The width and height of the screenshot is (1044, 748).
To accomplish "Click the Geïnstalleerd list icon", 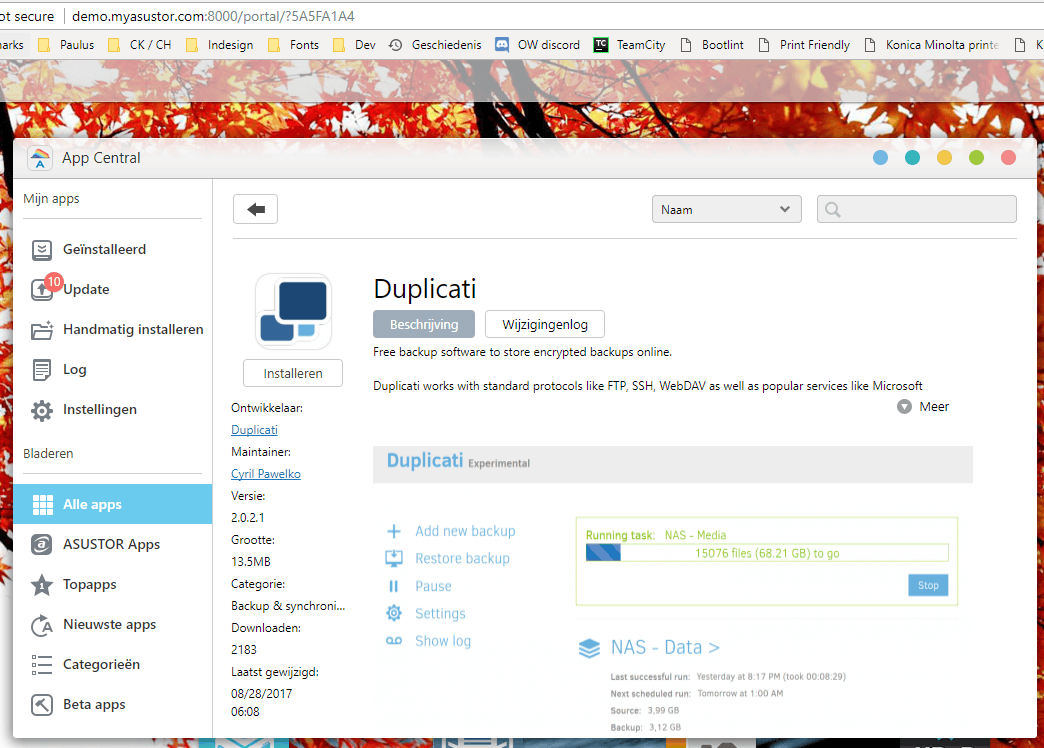I will pyautogui.click(x=42, y=250).
